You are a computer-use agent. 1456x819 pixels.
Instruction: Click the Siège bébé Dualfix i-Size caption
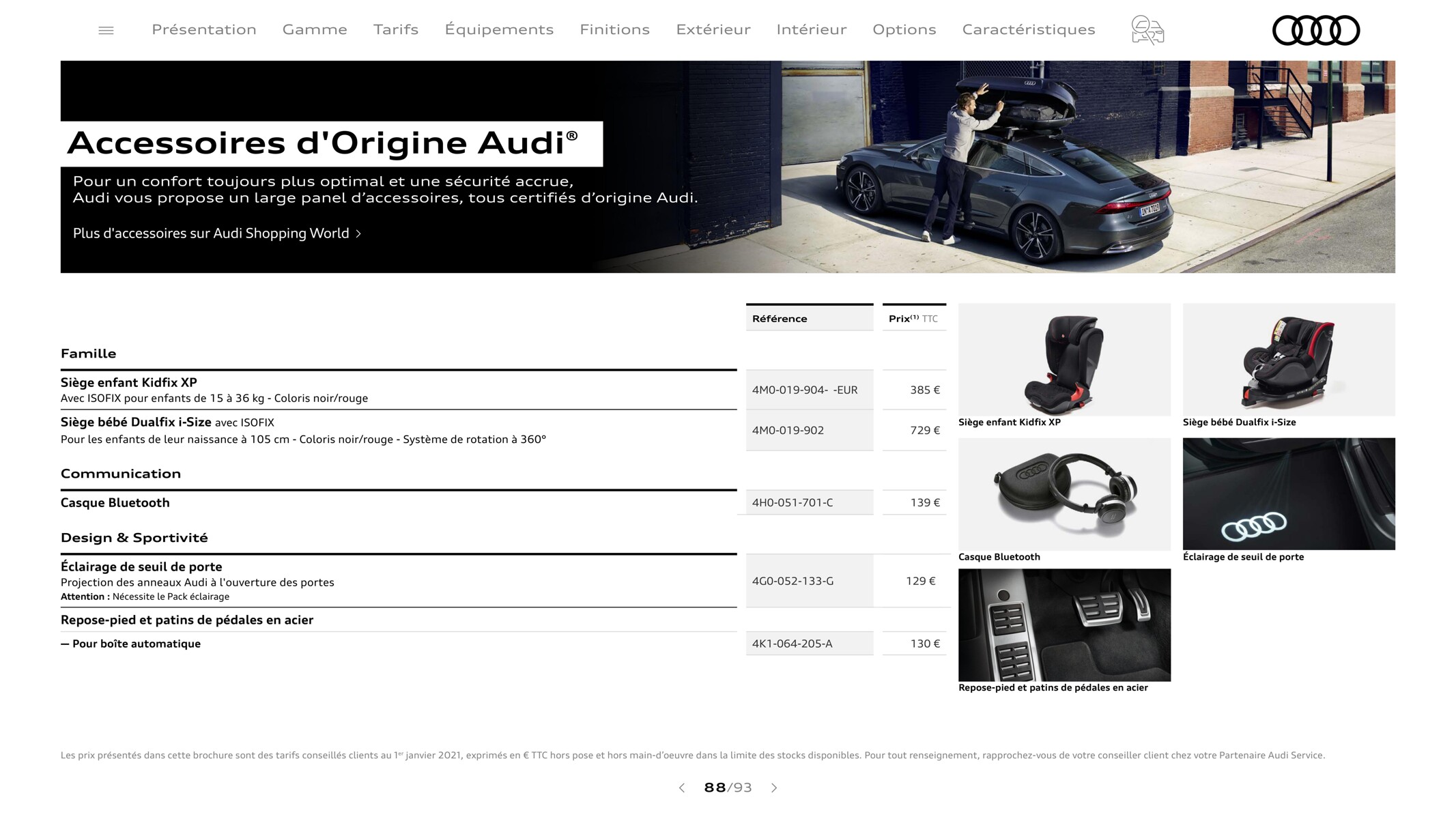coord(1239,422)
